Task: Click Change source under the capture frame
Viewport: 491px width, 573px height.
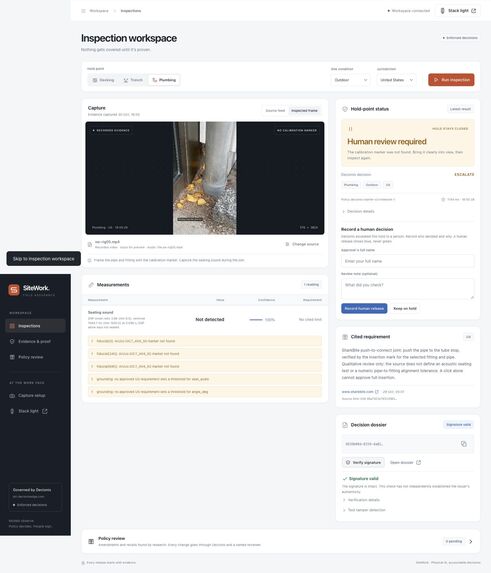Action: (x=302, y=244)
